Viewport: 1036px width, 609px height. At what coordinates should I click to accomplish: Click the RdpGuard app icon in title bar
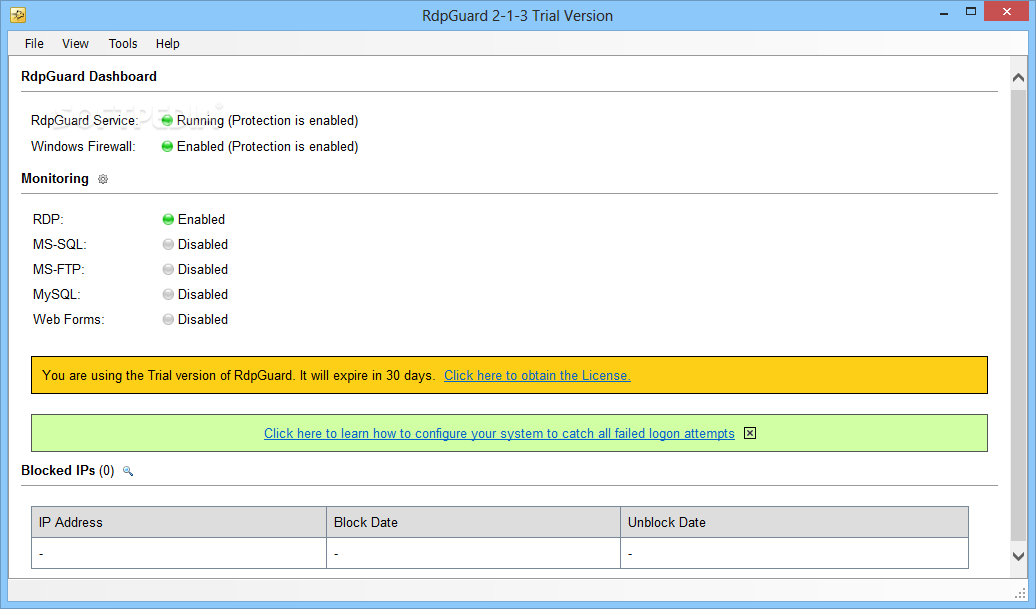tap(17, 15)
